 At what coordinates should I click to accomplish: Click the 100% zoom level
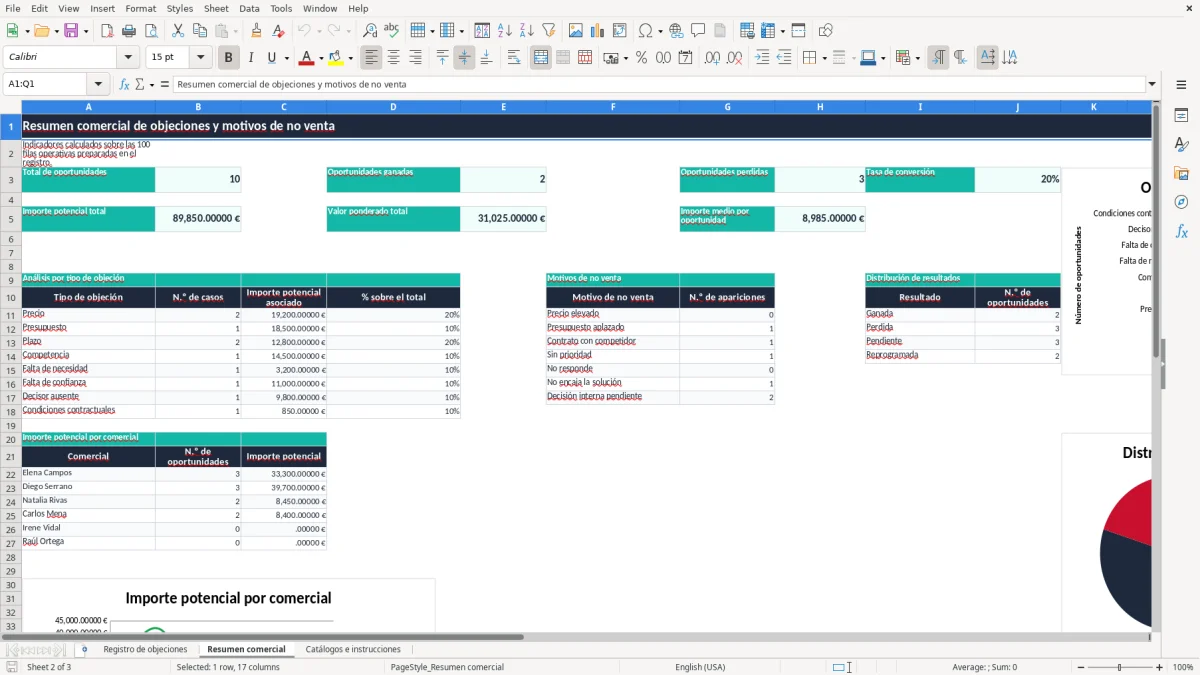coord(1182,667)
